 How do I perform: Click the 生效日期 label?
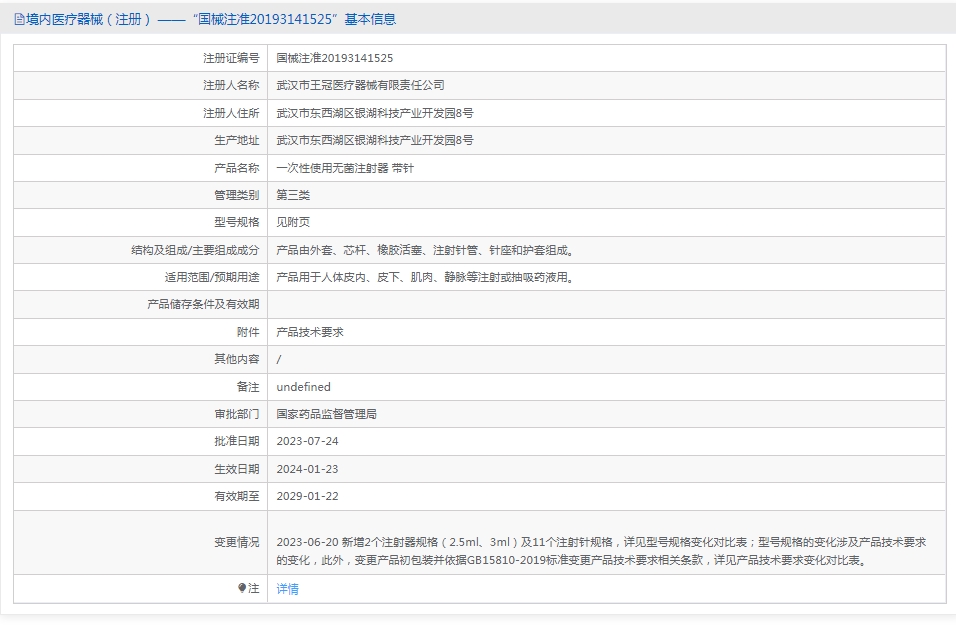tap(237, 469)
